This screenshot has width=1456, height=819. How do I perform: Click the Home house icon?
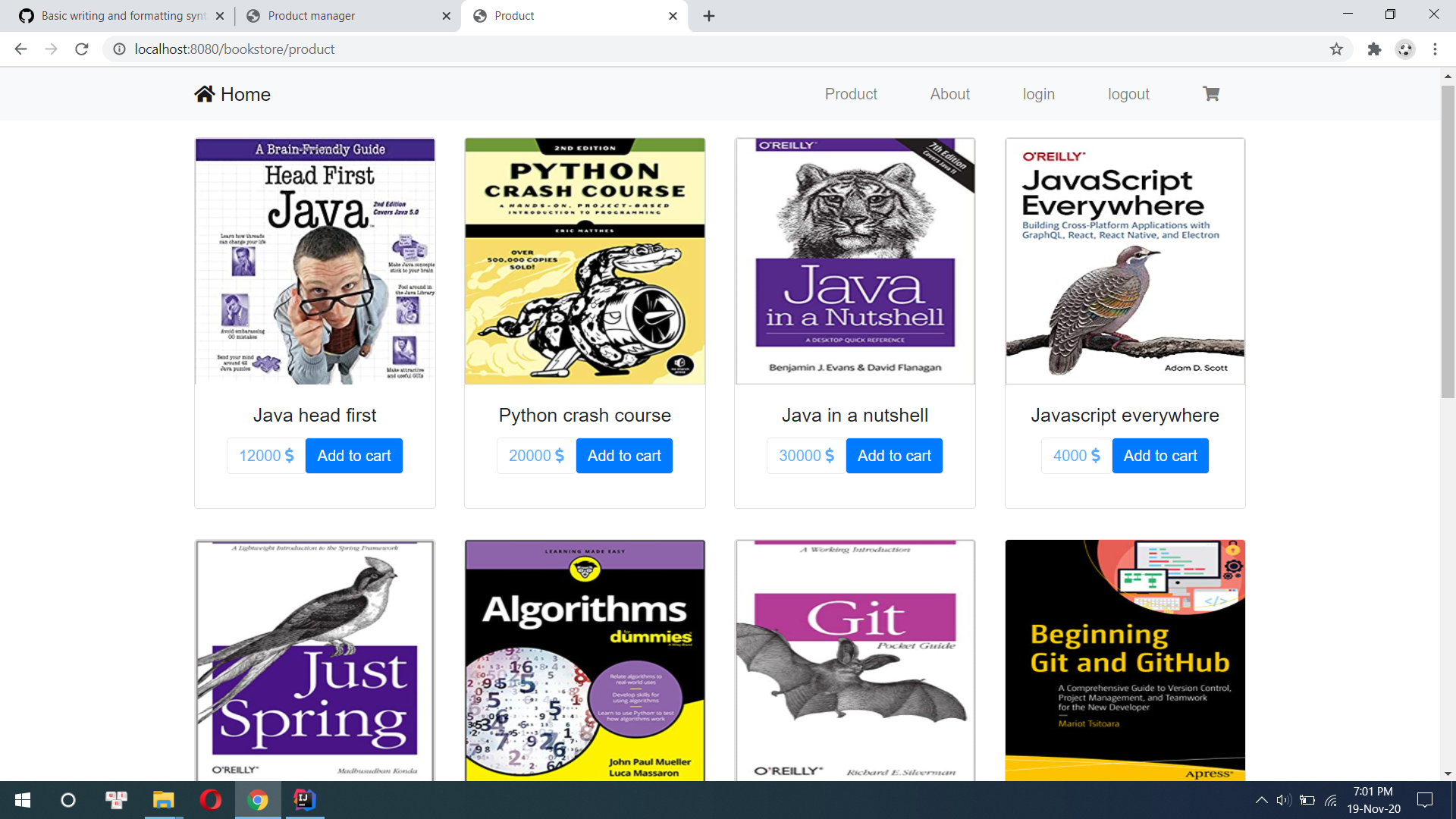click(204, 94)
